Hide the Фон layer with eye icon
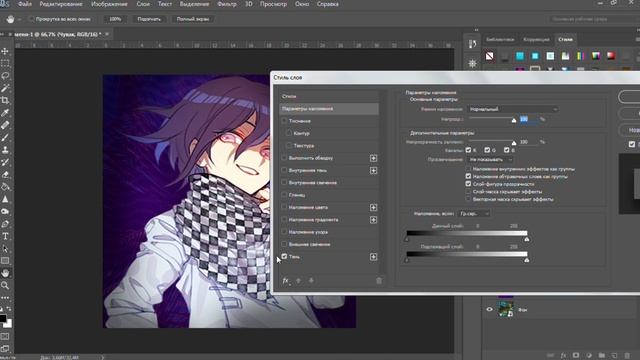Image resolution: width=640 pixels, height=360 pixels. (x=489, y=309)
